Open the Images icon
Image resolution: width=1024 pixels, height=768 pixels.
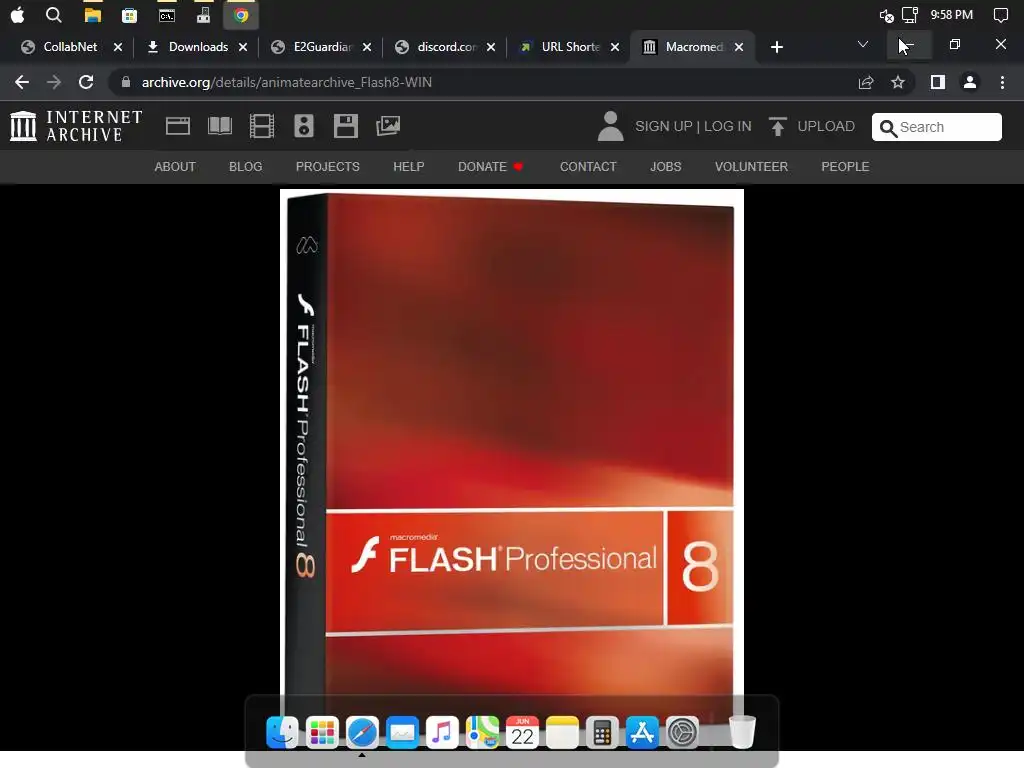[388, 126]
